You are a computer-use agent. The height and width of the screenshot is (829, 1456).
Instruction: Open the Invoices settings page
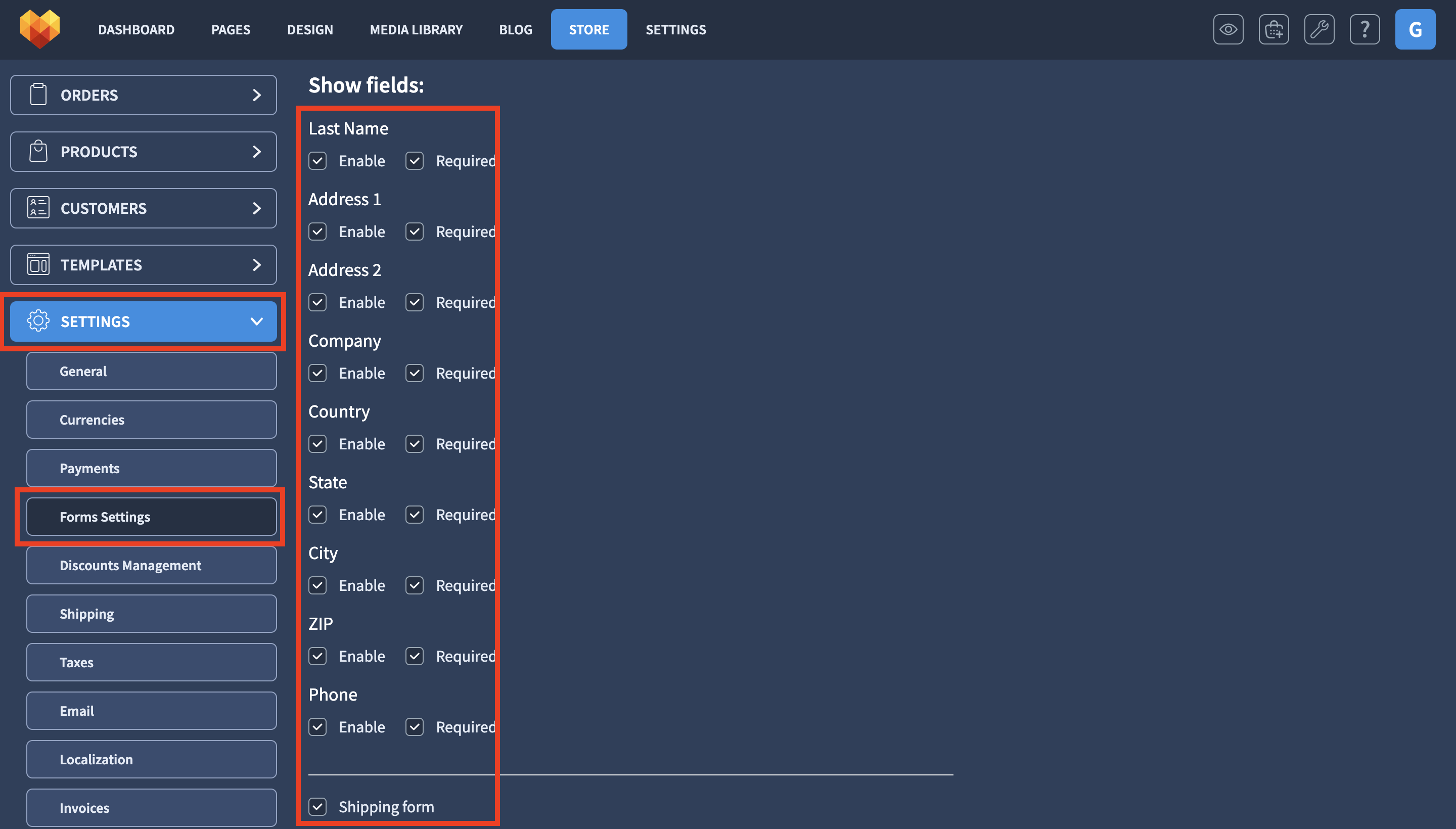(x=152, y=808)
